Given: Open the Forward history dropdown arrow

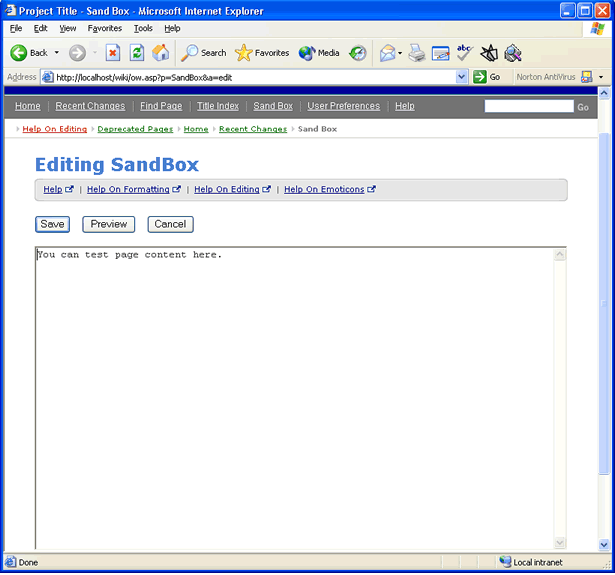Looking at the screenshot, I should pos(95,53).
